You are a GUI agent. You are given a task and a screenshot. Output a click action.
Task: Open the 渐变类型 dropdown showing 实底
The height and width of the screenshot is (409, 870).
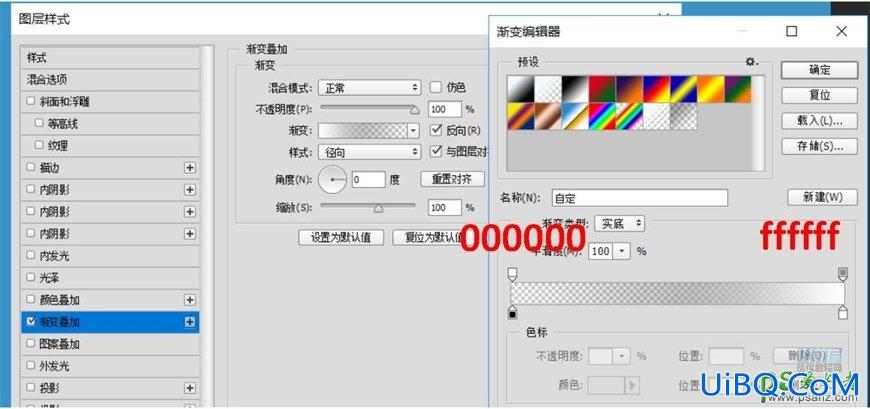(620, 224)
